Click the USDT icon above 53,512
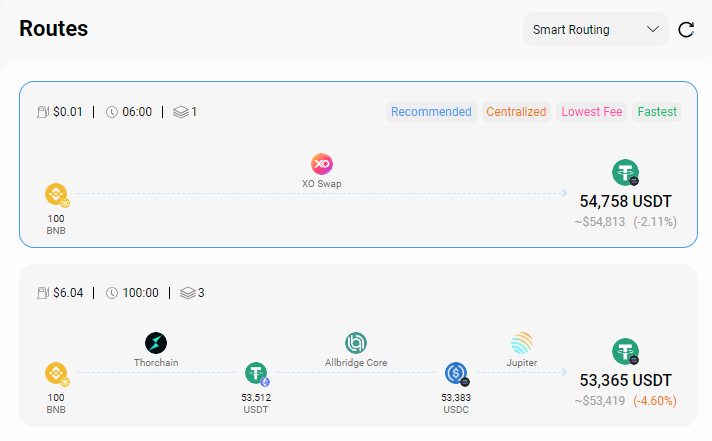 point(257,374)
